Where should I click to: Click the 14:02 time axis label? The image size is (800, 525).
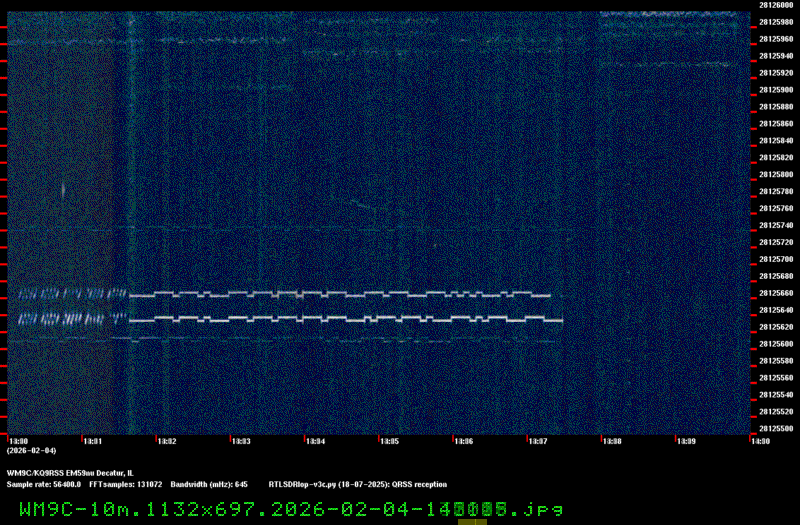[166, 441]
